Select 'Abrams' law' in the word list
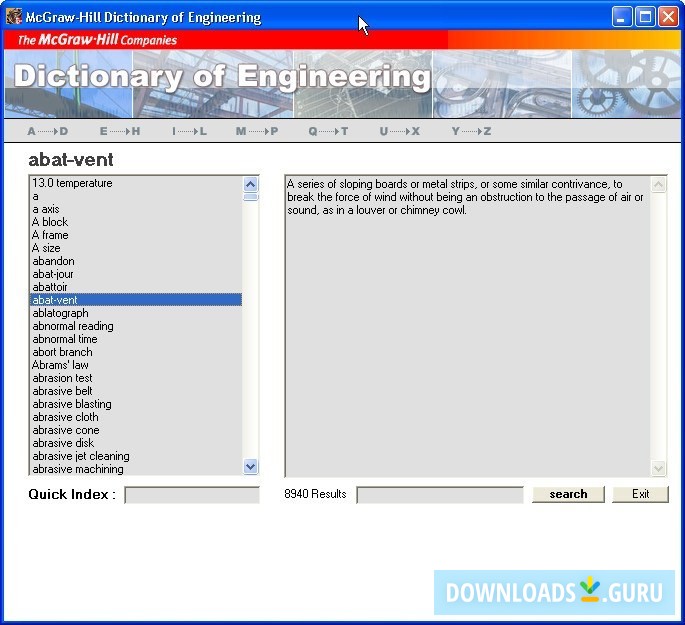 [136, 365]
